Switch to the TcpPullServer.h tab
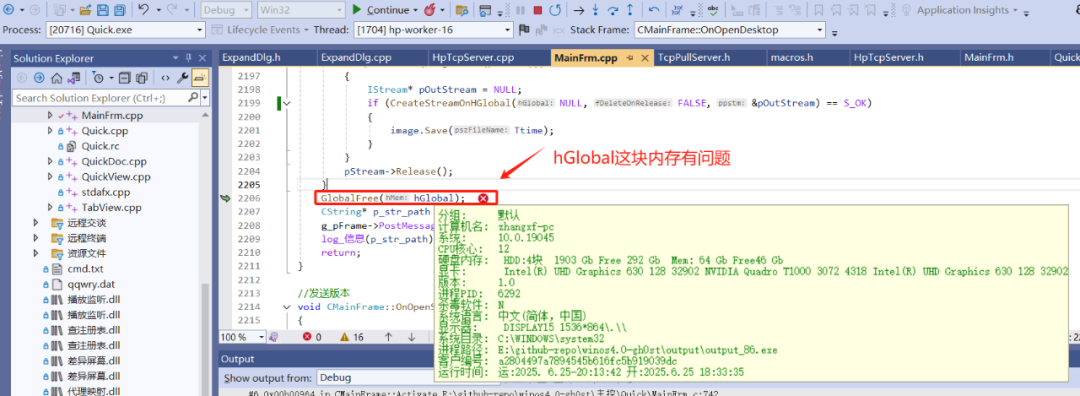This screenshot has height=396, width=1080. (x=694, y=59)
